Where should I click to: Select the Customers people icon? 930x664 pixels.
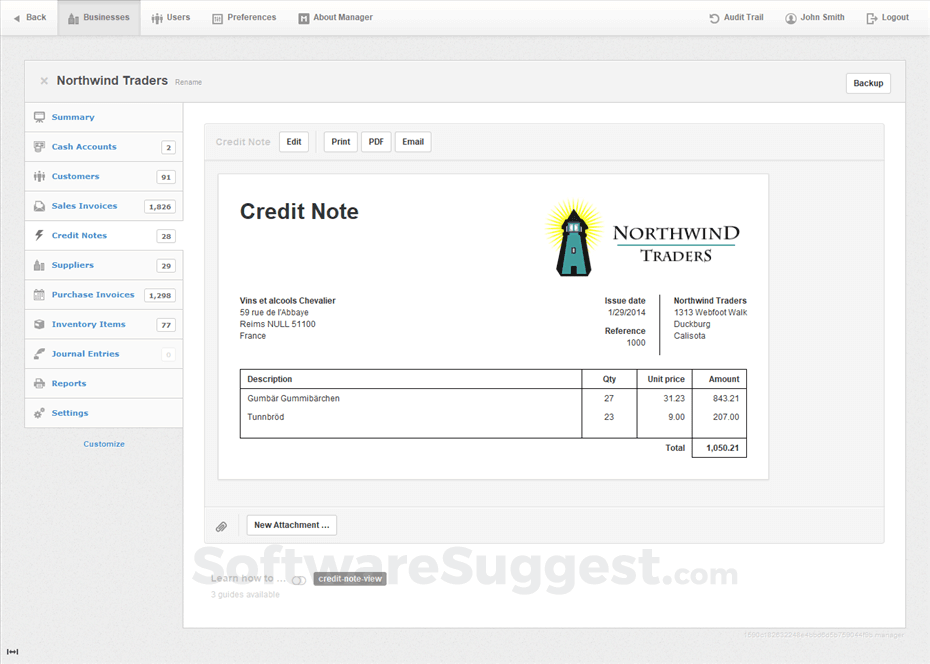pyautogui.click(x=39, y=176)
